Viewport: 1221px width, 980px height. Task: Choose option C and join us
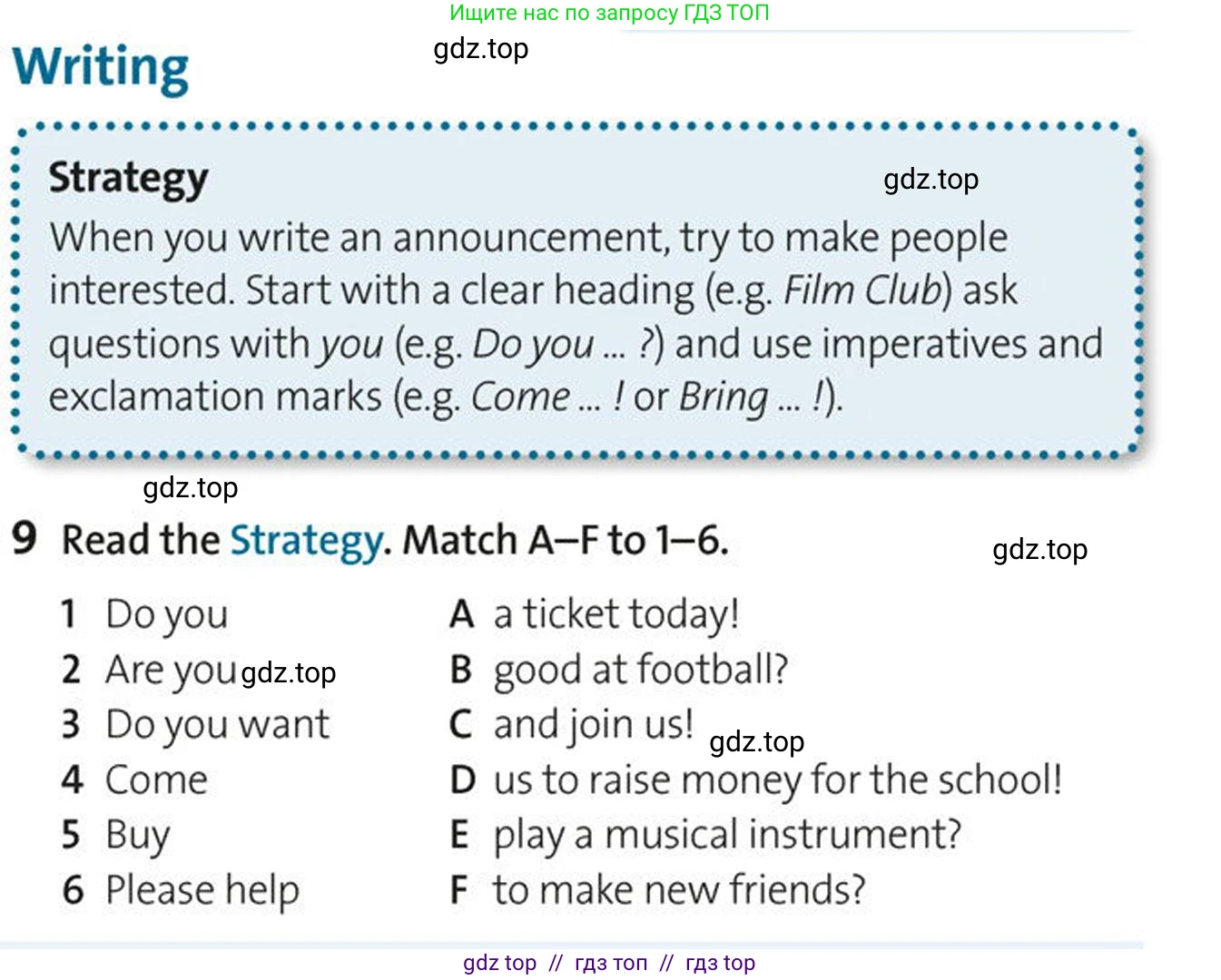[571, 726]
